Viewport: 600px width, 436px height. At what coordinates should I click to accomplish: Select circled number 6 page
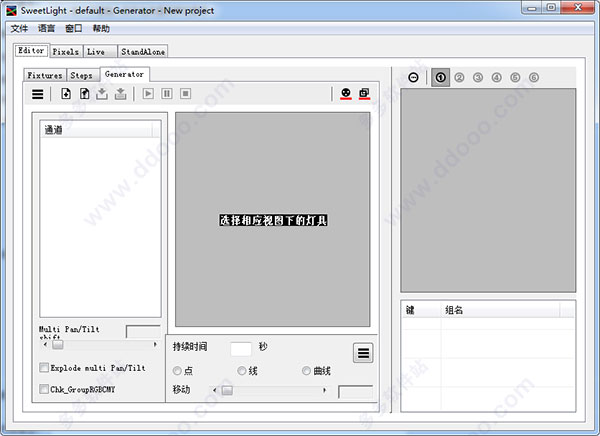pyautogui.click(x=534, y=78)
